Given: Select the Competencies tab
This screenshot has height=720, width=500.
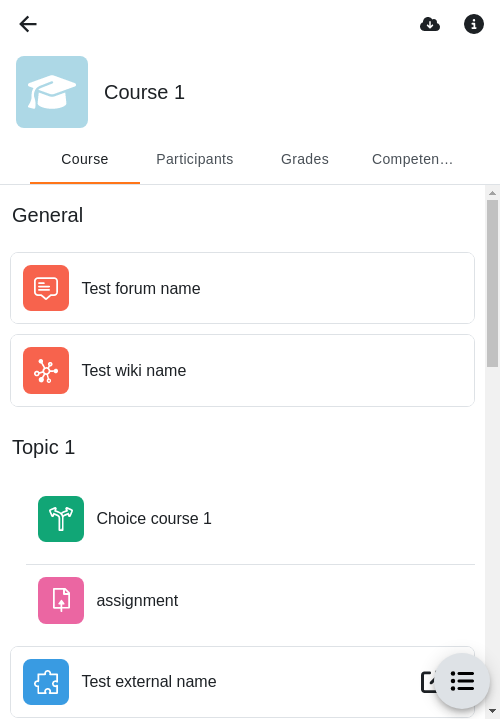Looking at the screenshot, I should 412,159.
